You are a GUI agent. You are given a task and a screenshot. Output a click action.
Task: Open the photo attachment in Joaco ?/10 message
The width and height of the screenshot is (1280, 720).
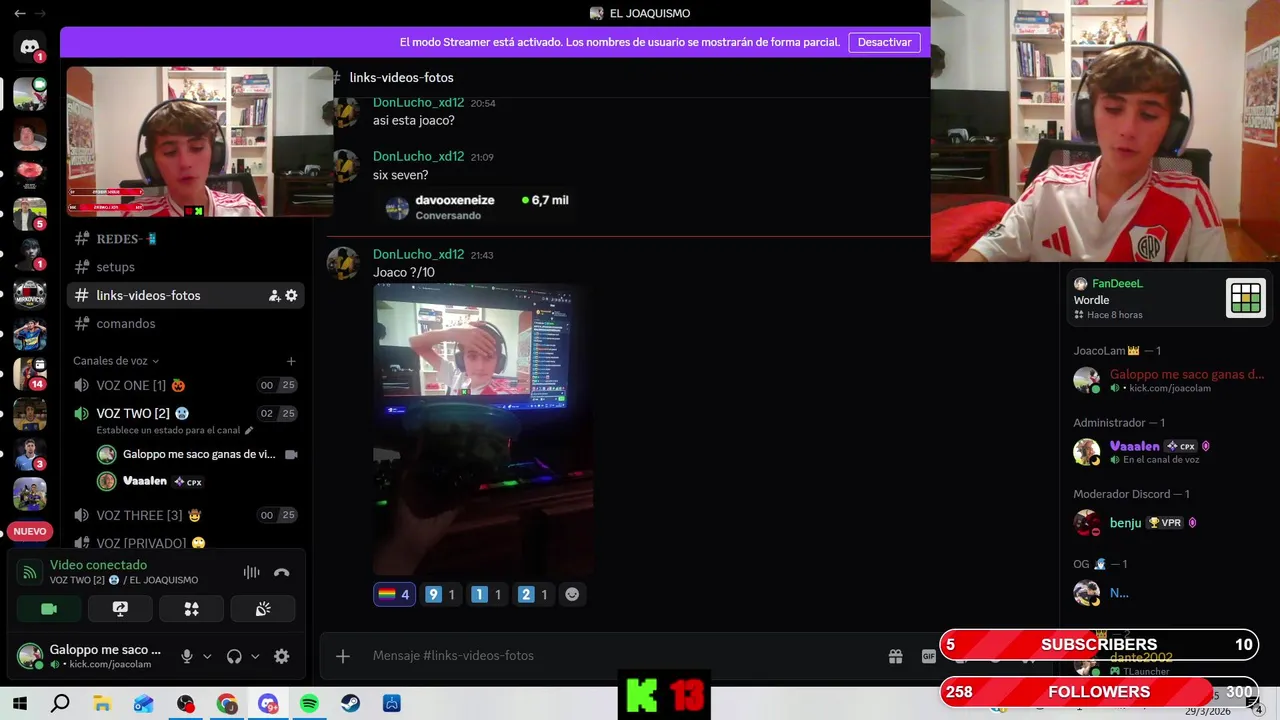(483, 430)
